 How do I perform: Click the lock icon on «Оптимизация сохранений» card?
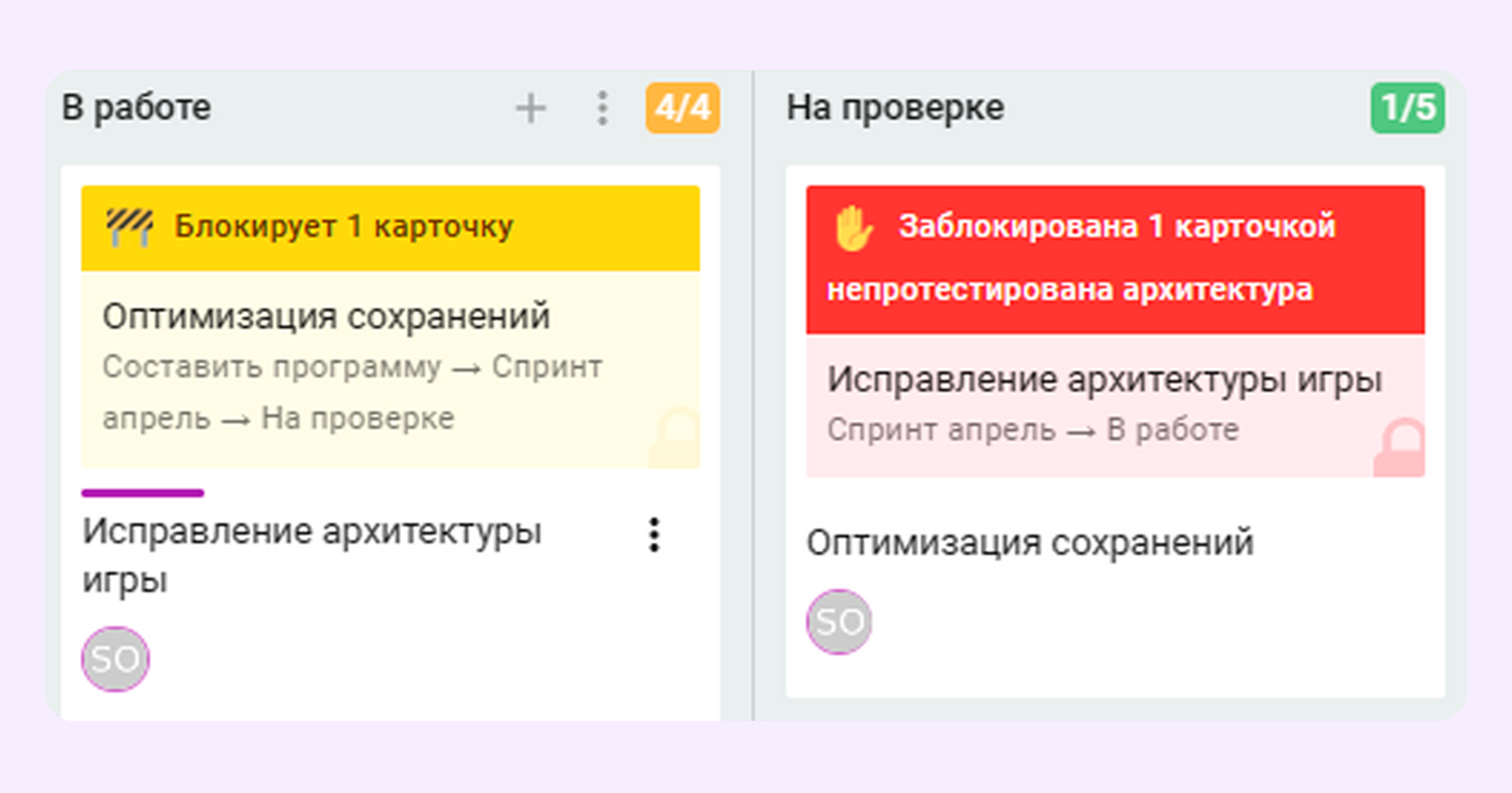coord(672,435)
